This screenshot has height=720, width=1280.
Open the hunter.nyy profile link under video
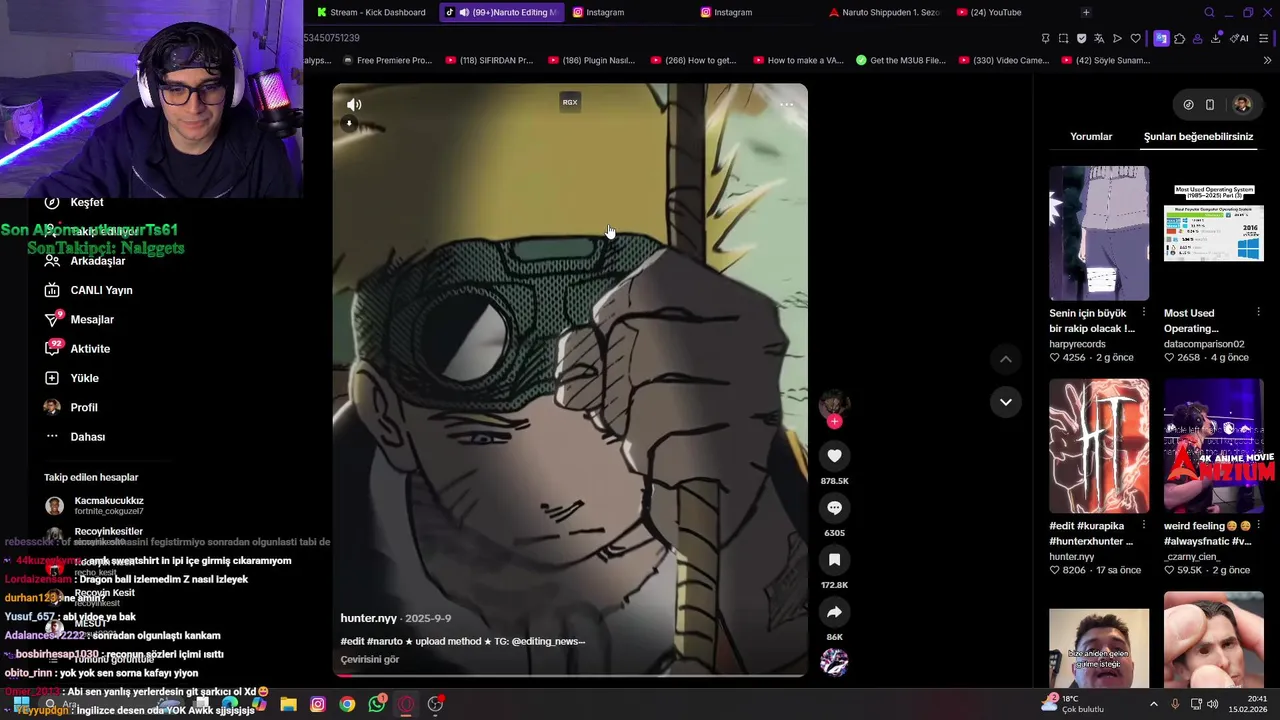pyautogui.click(x=368, y=618)
